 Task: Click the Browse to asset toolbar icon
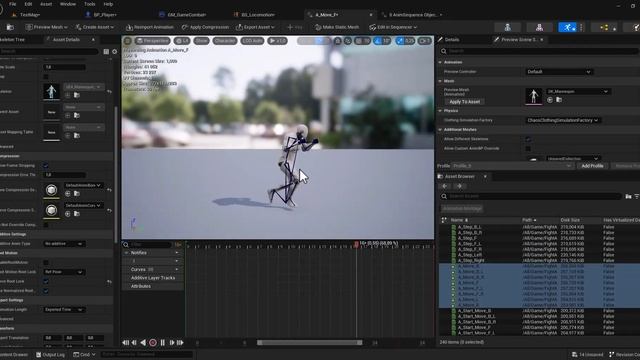click(10, 27)
